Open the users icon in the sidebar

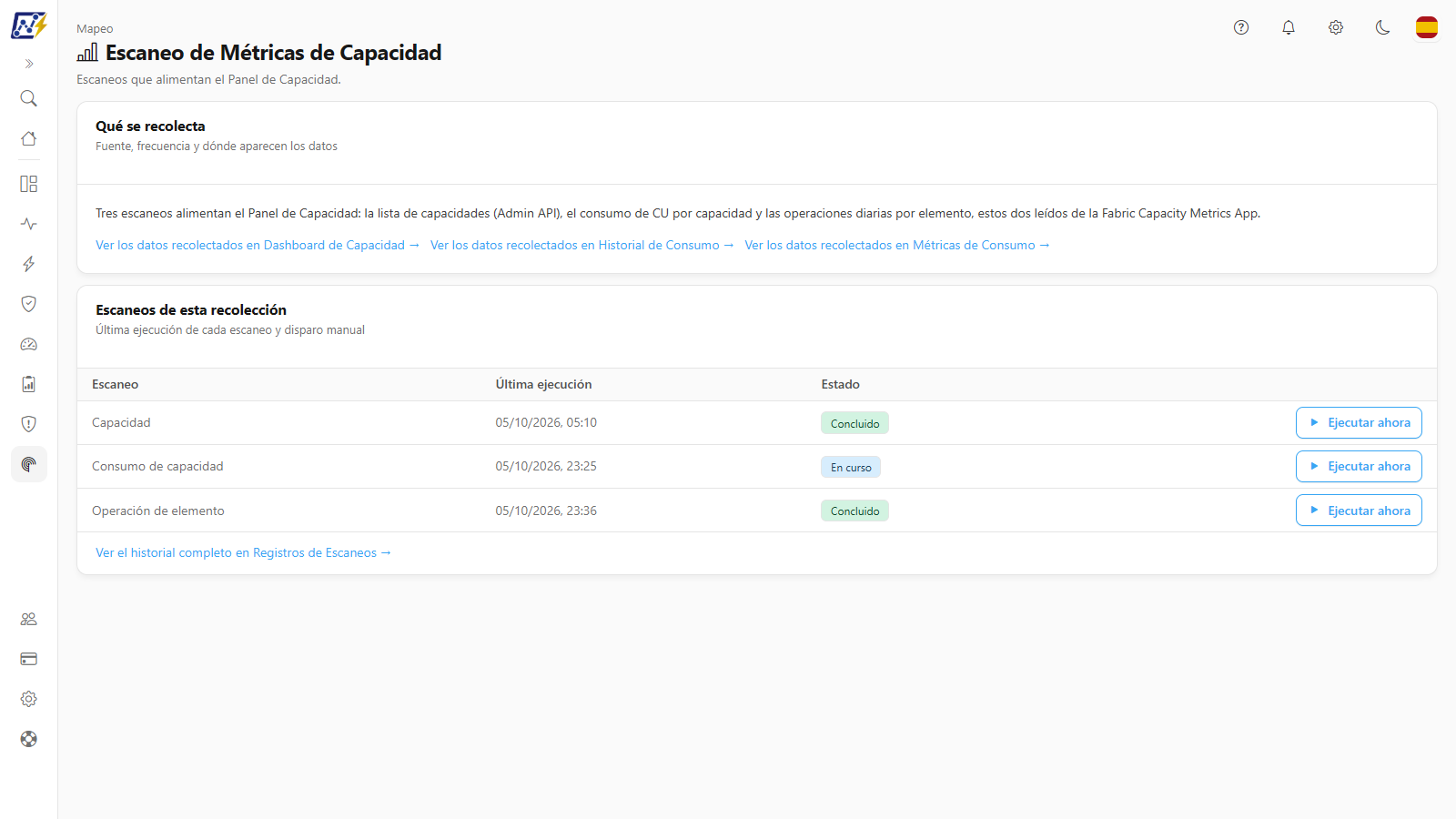point(29,619)
